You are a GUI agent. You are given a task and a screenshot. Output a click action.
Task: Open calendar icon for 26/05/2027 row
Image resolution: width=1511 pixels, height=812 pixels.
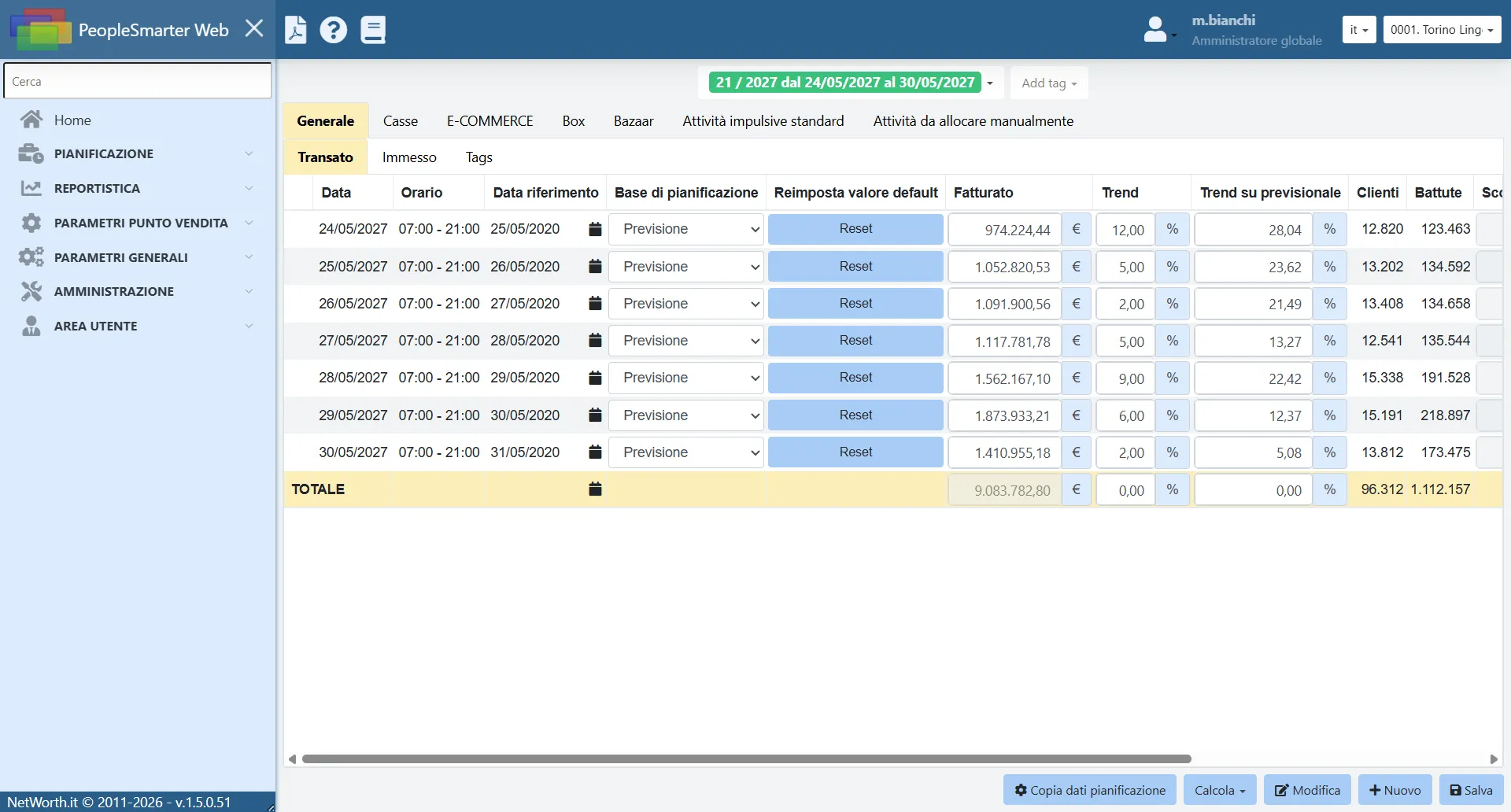(595, 304)
